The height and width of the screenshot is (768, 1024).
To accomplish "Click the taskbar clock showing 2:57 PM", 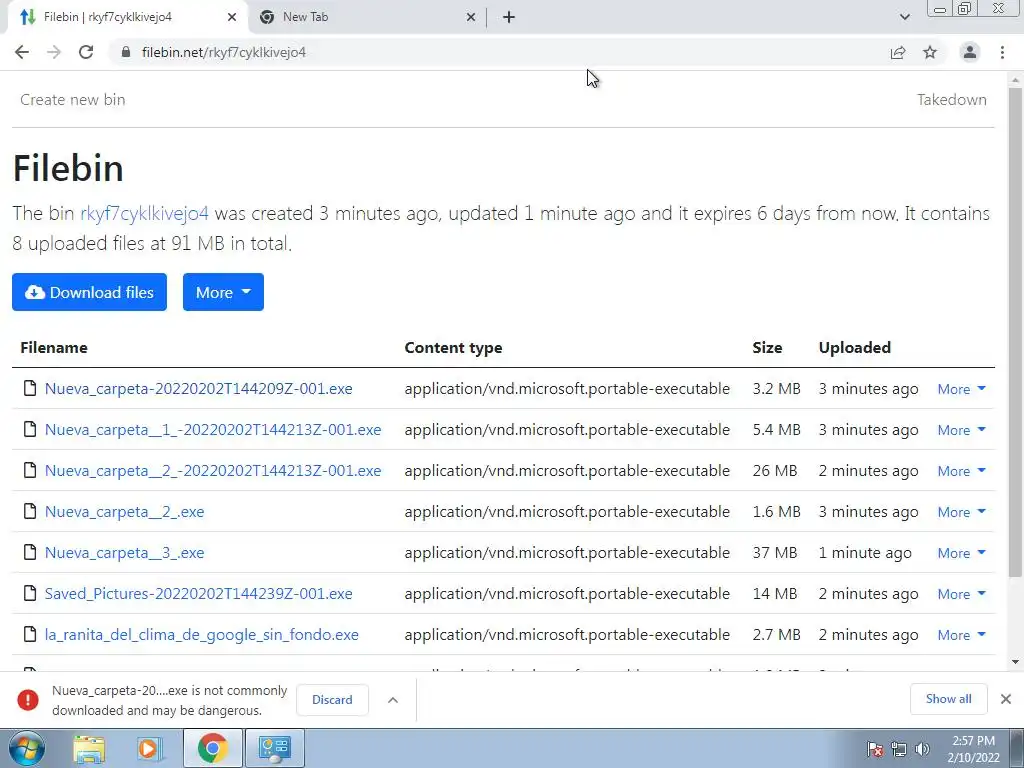I will coord(973,748).
